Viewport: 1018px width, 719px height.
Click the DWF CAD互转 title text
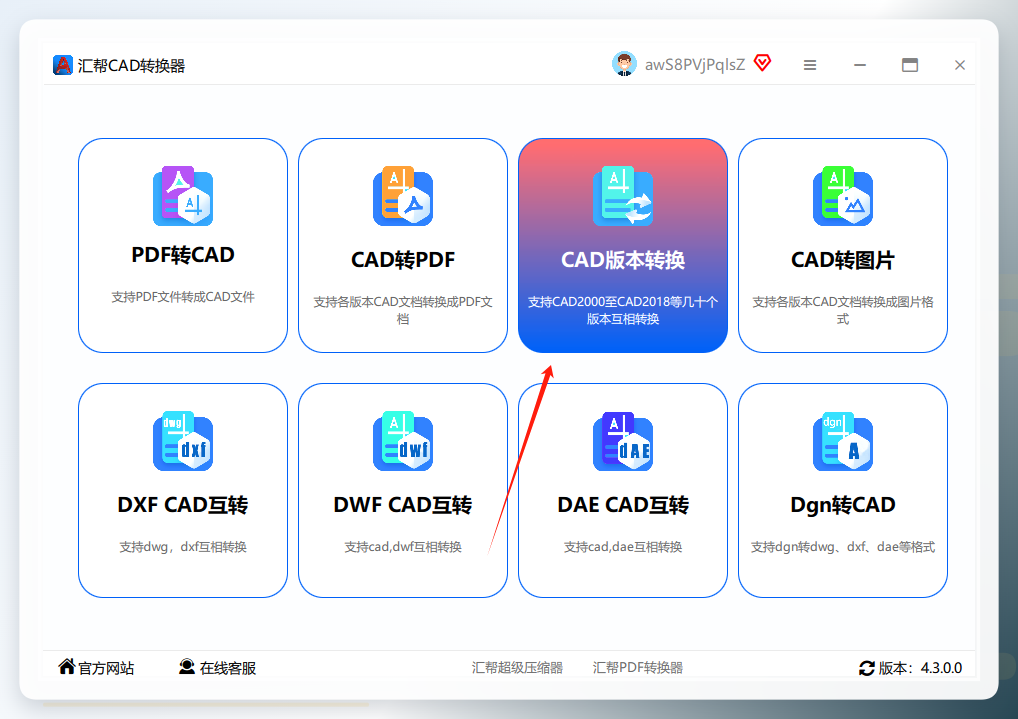tap(403, 505)
